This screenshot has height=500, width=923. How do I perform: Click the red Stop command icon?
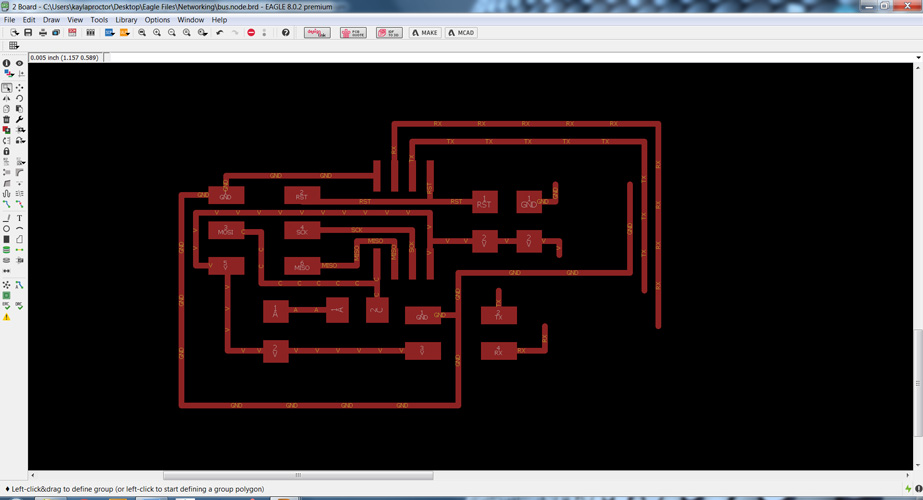tap(251, 32)
